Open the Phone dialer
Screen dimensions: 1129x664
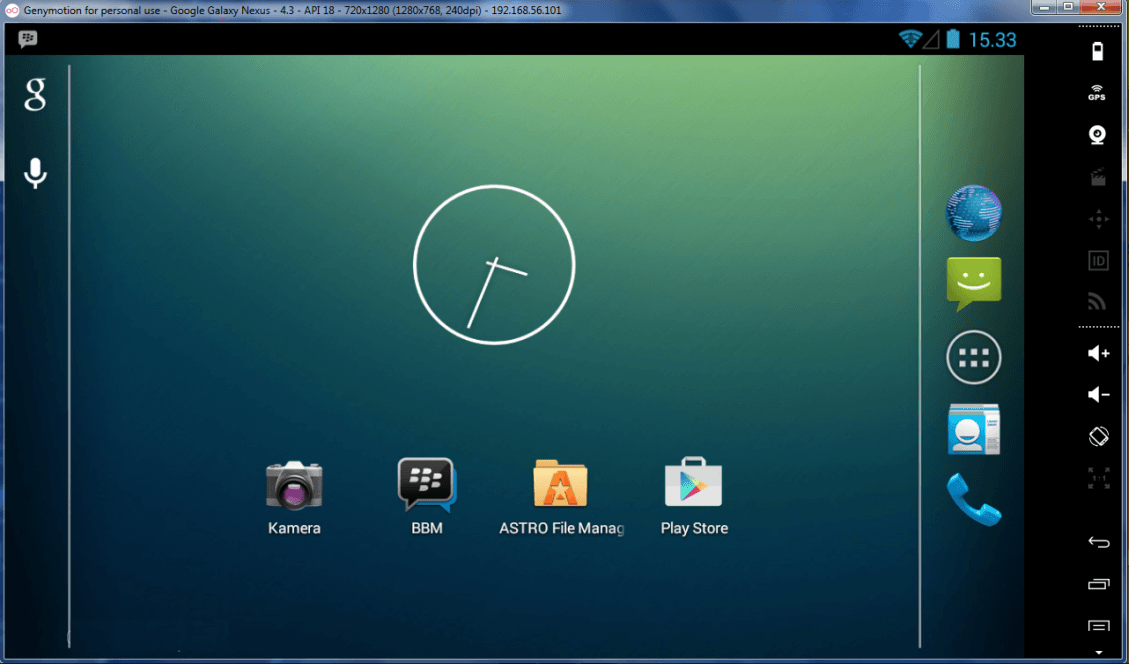pos(973,500)
